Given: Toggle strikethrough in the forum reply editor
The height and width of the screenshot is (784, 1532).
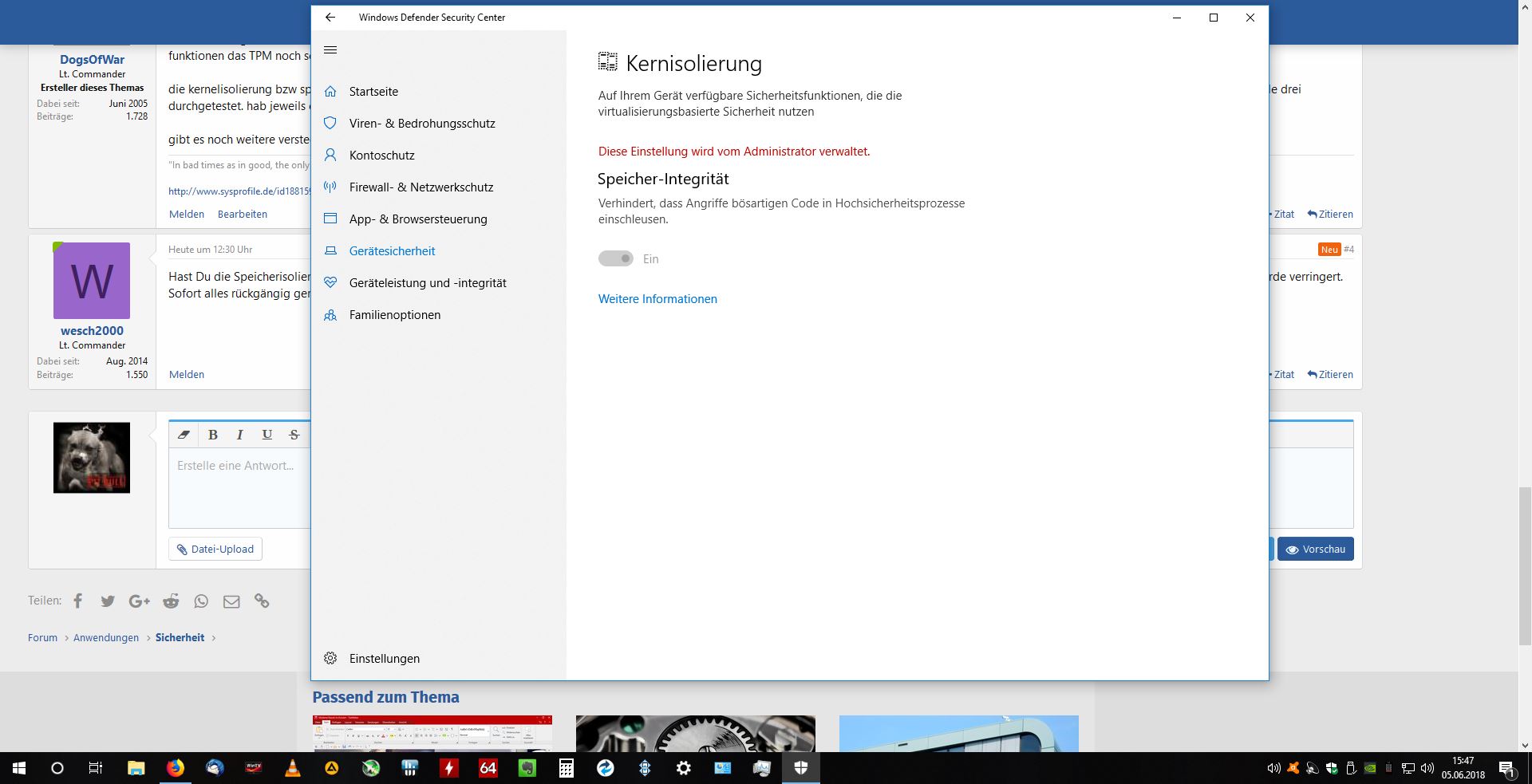Looking at the screenshot, I should (294, 435).
